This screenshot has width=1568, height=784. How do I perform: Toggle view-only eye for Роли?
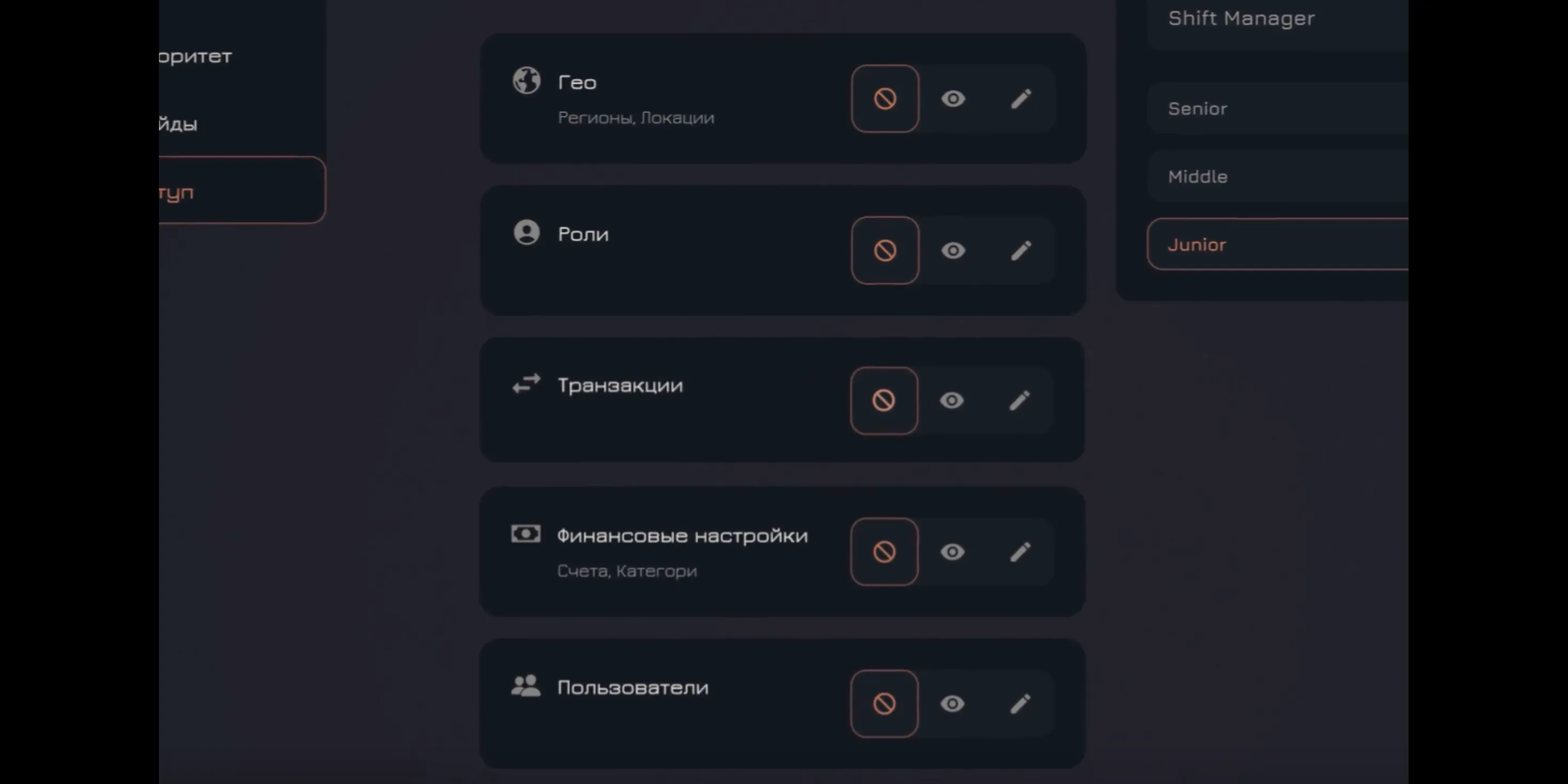pos(953,250)
